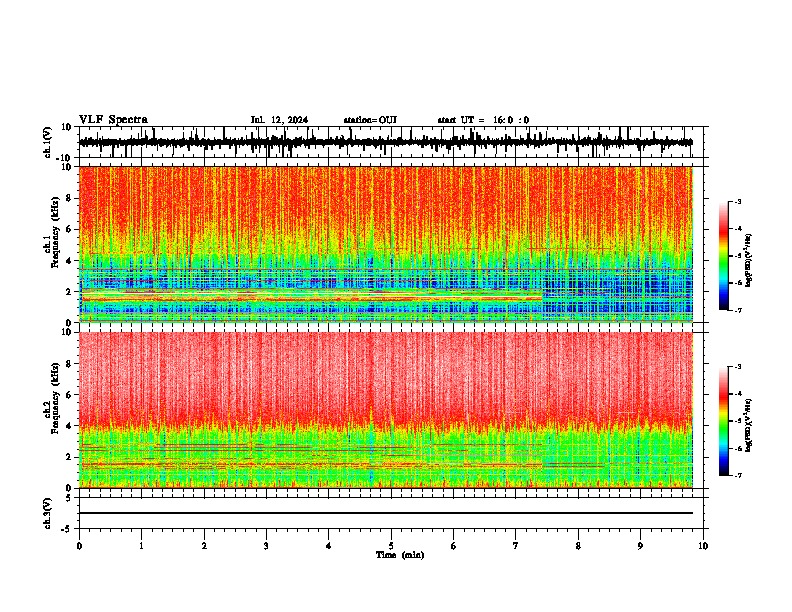The image size is (792, 612).
Task: Click the "-3" value atop ch.1 color bar
Action: point(737,201)
